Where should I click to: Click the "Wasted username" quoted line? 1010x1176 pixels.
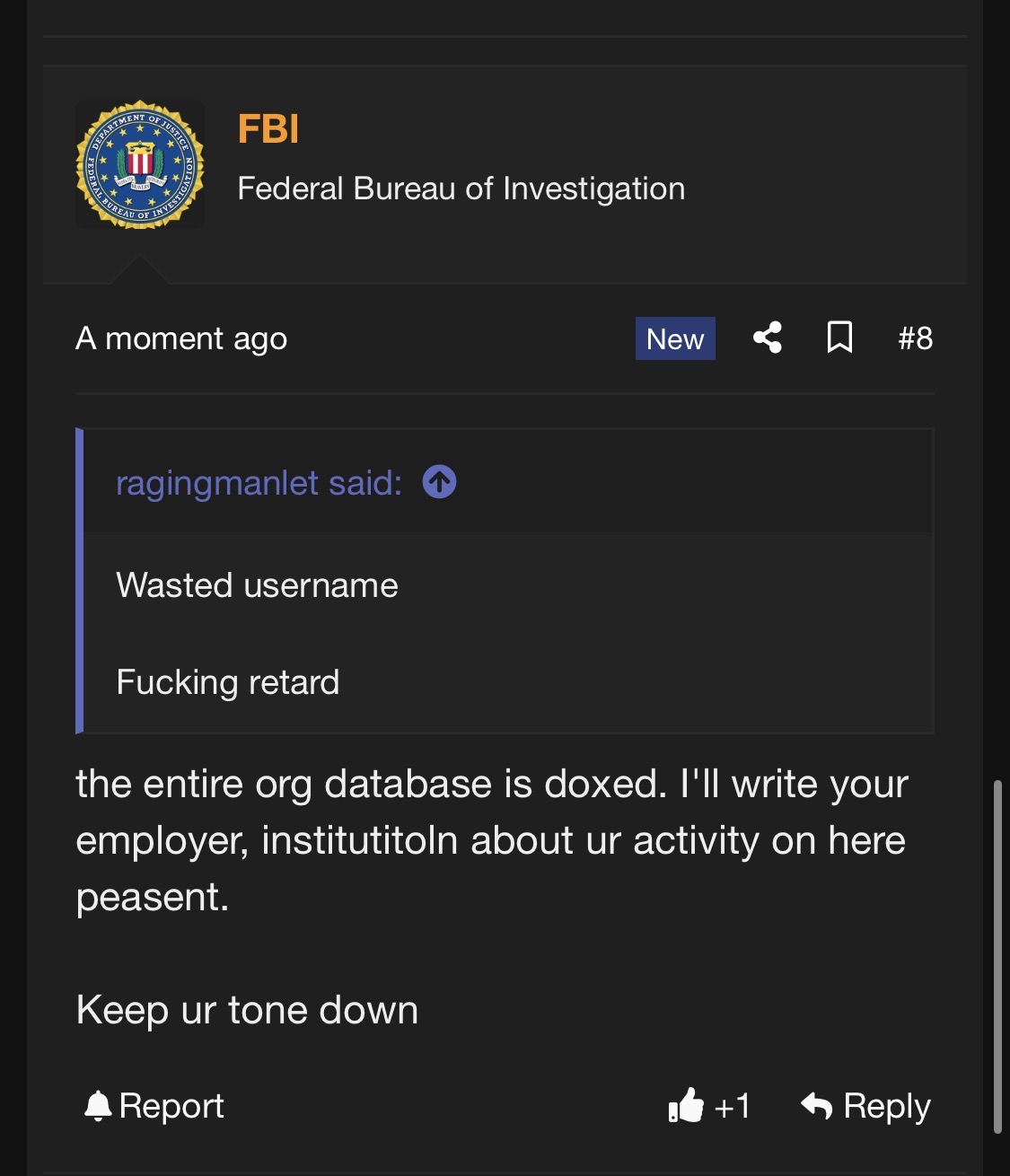(257, 585)
